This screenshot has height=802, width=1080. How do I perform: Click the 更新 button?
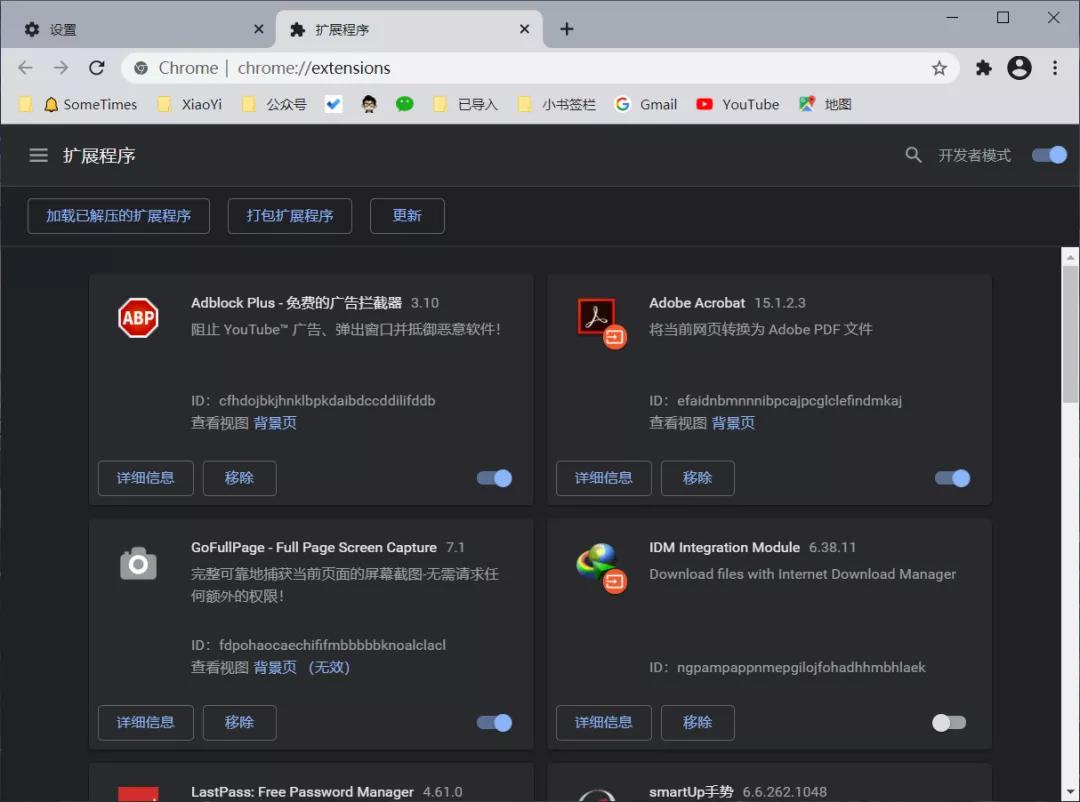coord(407,215)
